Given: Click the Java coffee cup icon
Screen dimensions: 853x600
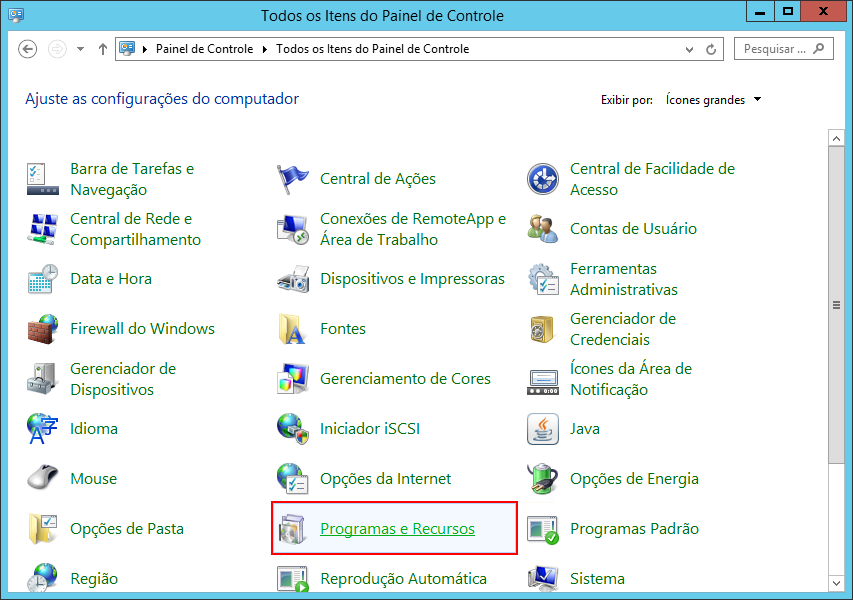Looking at the screenshot, I should coord(542,429).
